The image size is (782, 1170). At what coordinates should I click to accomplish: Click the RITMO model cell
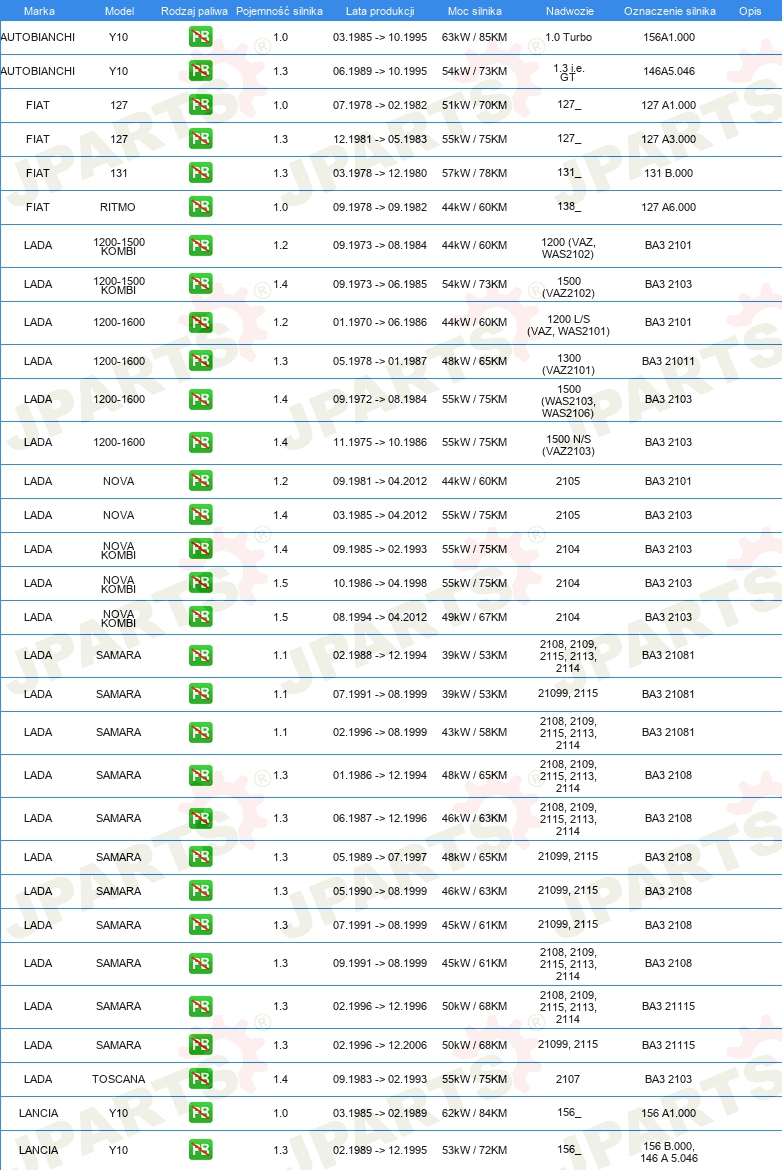pyautogui.click(x=118, y=207)
